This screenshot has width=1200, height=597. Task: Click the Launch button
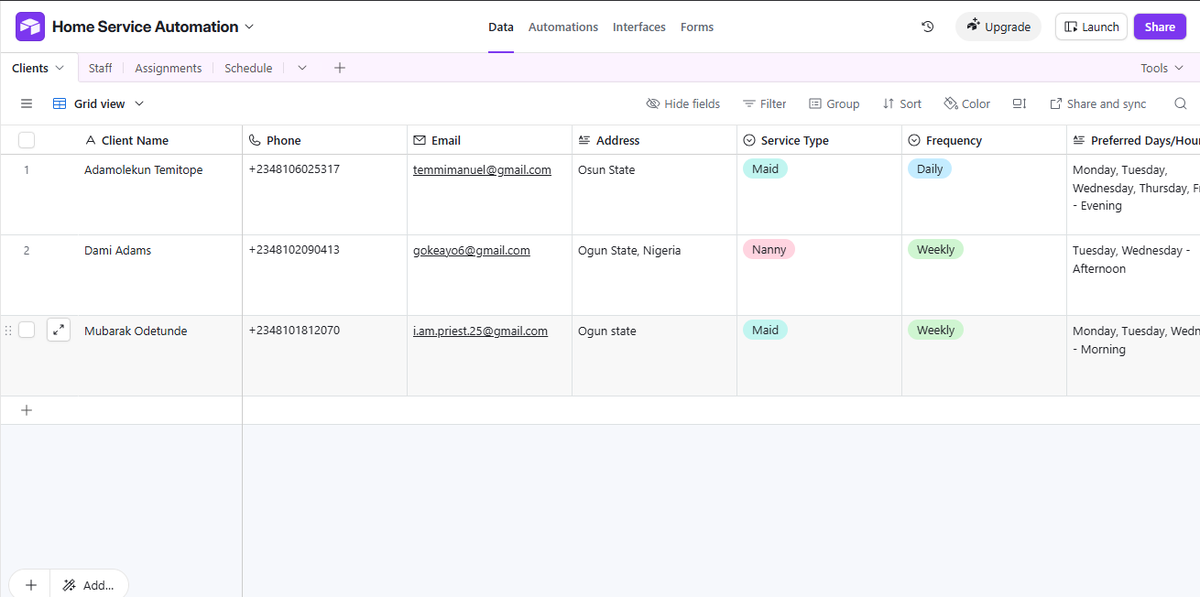1091,27
